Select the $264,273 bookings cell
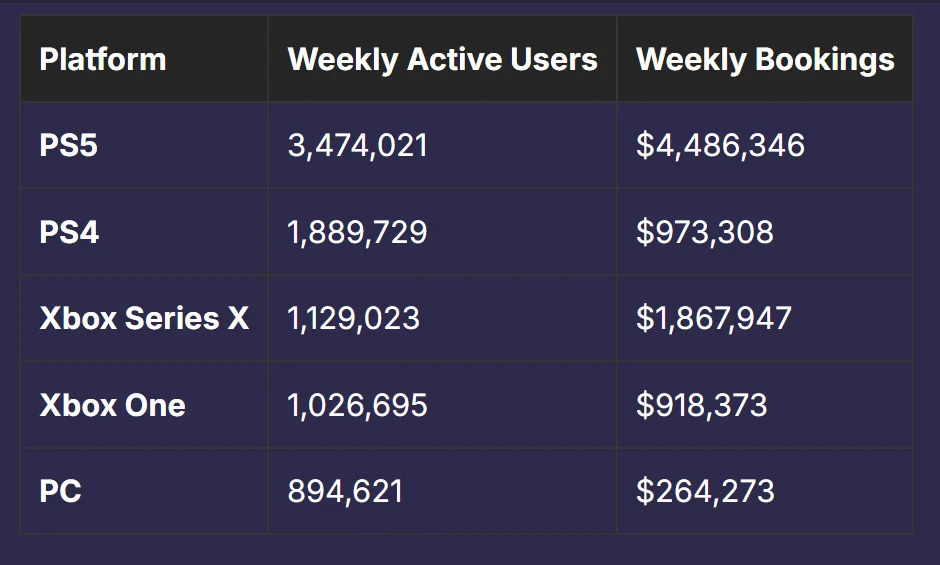940x565 pixels. pyautogui.click(x=705, y=491)
